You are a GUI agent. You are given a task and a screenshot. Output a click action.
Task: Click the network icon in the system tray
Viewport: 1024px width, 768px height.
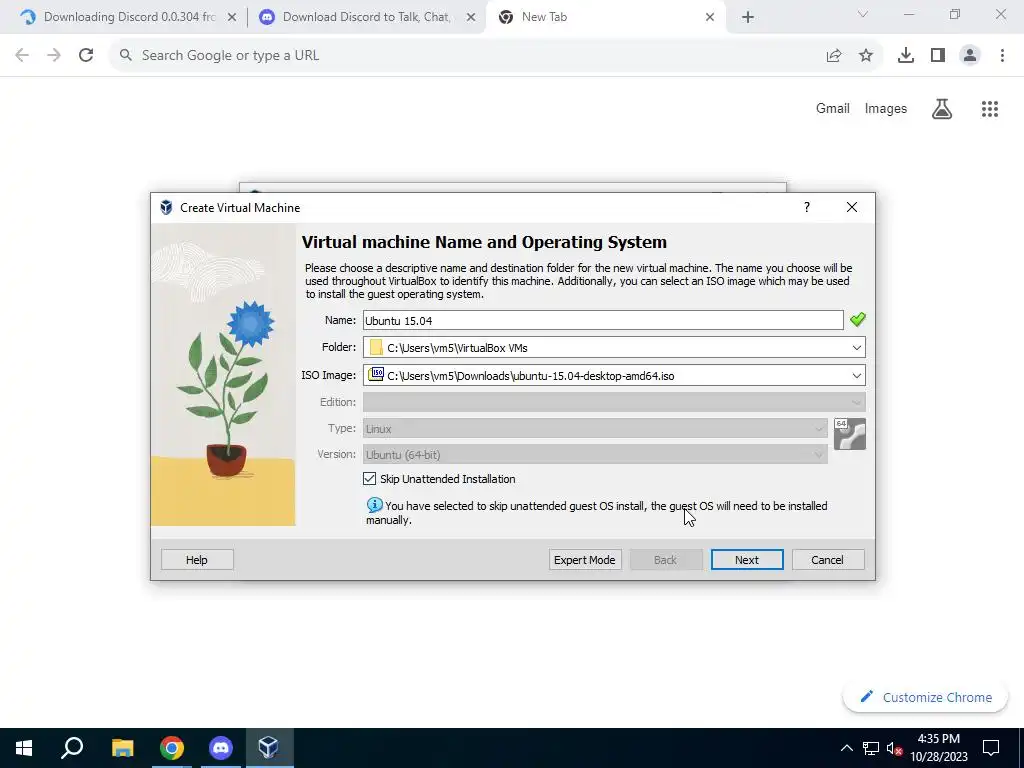point(870,748)
